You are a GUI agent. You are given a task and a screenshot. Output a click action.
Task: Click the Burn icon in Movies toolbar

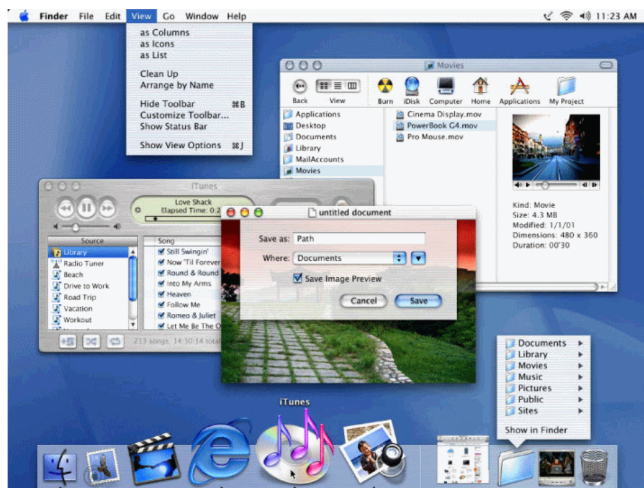coord(385,86)
